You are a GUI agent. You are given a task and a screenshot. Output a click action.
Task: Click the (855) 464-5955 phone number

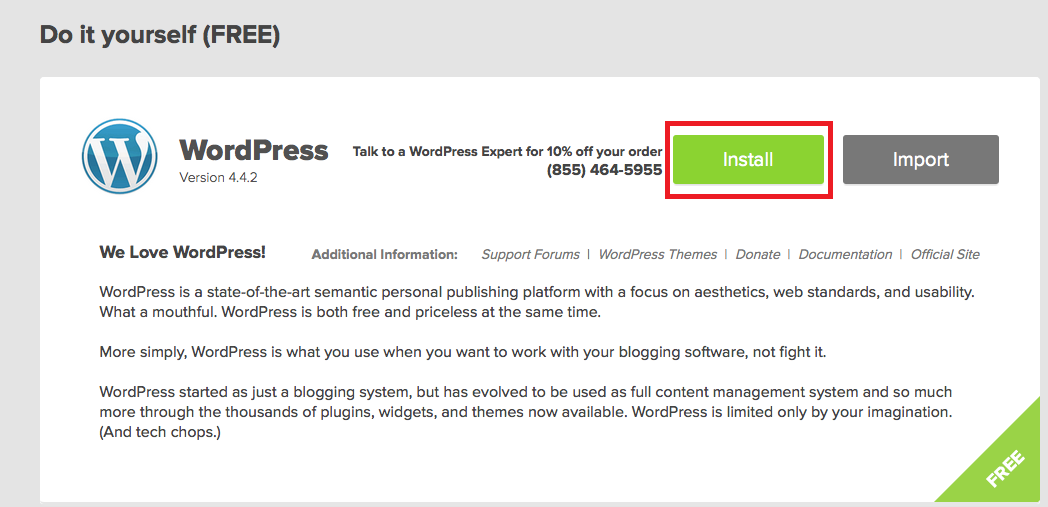pos(604,170)
